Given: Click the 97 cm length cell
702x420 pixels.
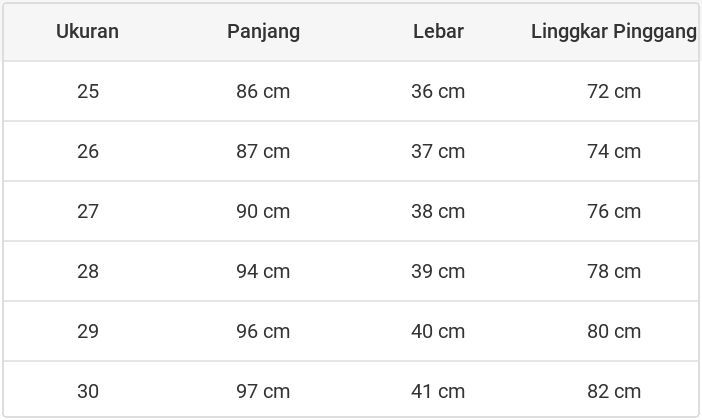Looking at the screenshot, I should [x=263, y=391].
